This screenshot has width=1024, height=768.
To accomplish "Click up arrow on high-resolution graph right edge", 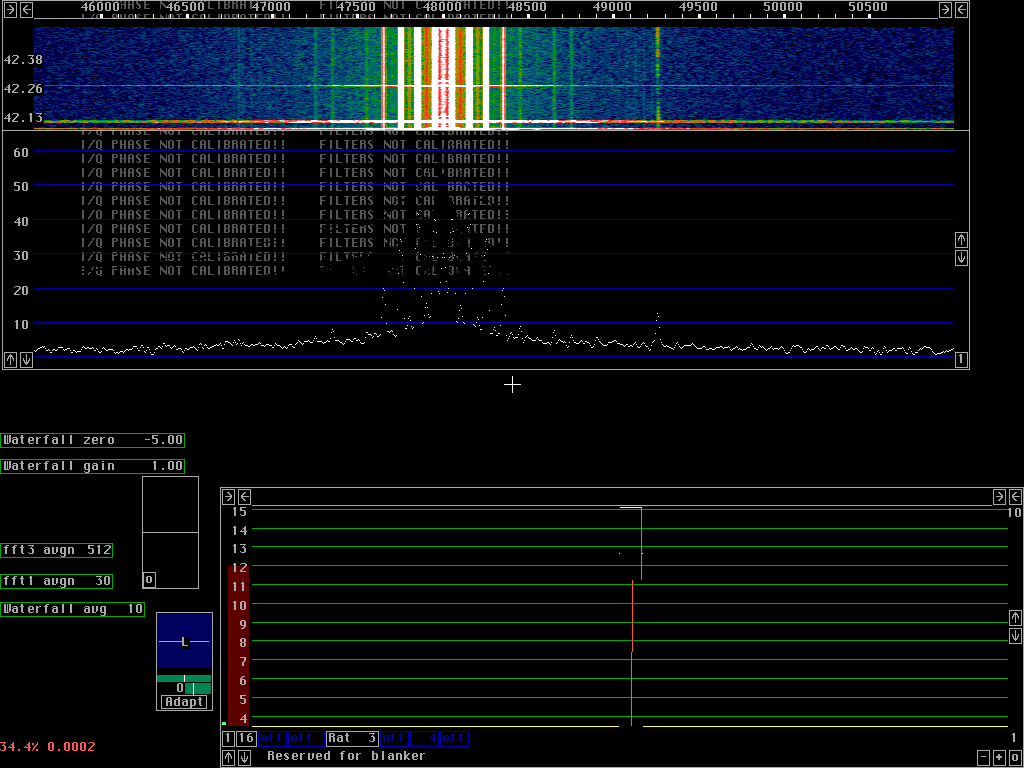I will click(x=1015, y=618).
